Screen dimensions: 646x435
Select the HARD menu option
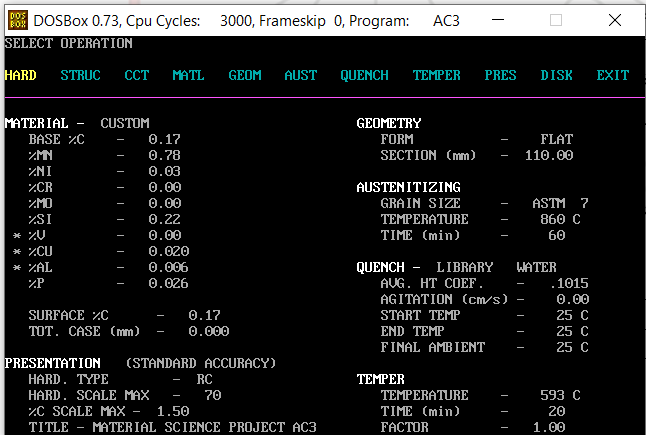(x=21, y=75)
